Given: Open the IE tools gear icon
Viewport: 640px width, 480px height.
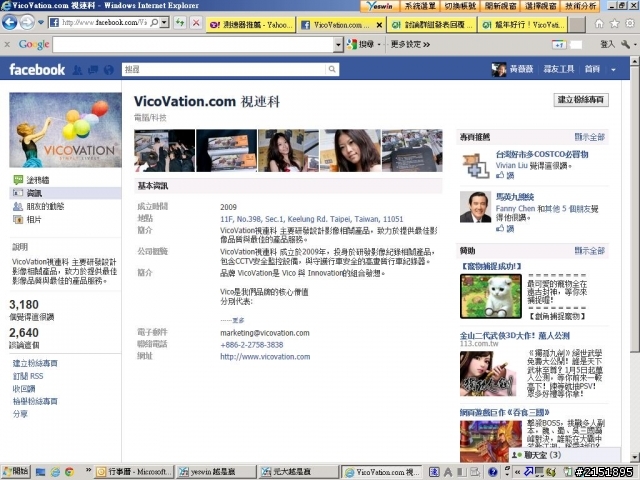Looking at the screenshot, I should coord(630,24).
